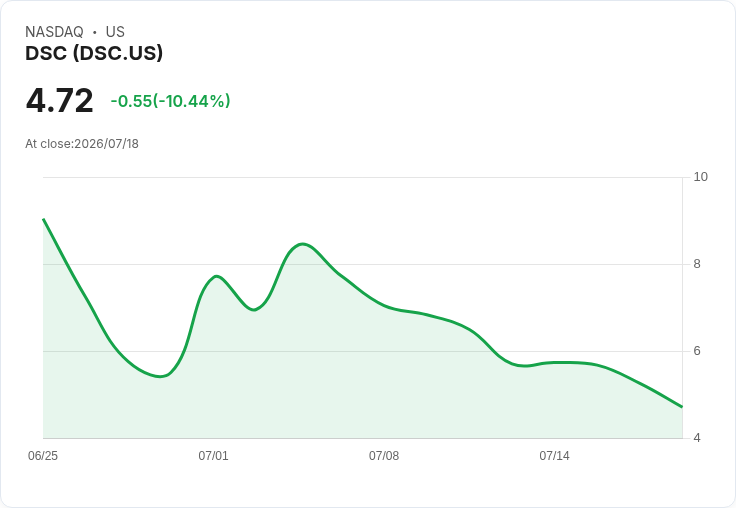736x508 pixels.
Task: Click the 10 y-axis price label
Action: [700, 177]
